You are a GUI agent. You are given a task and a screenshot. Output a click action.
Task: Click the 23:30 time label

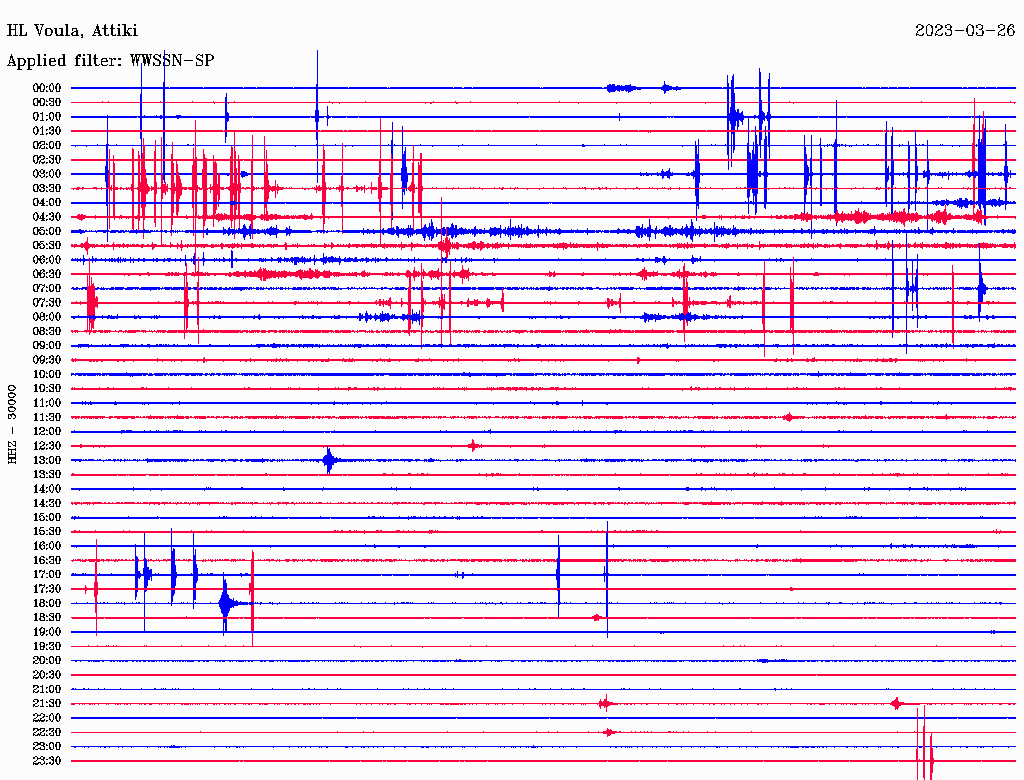[x=47, y=761]
